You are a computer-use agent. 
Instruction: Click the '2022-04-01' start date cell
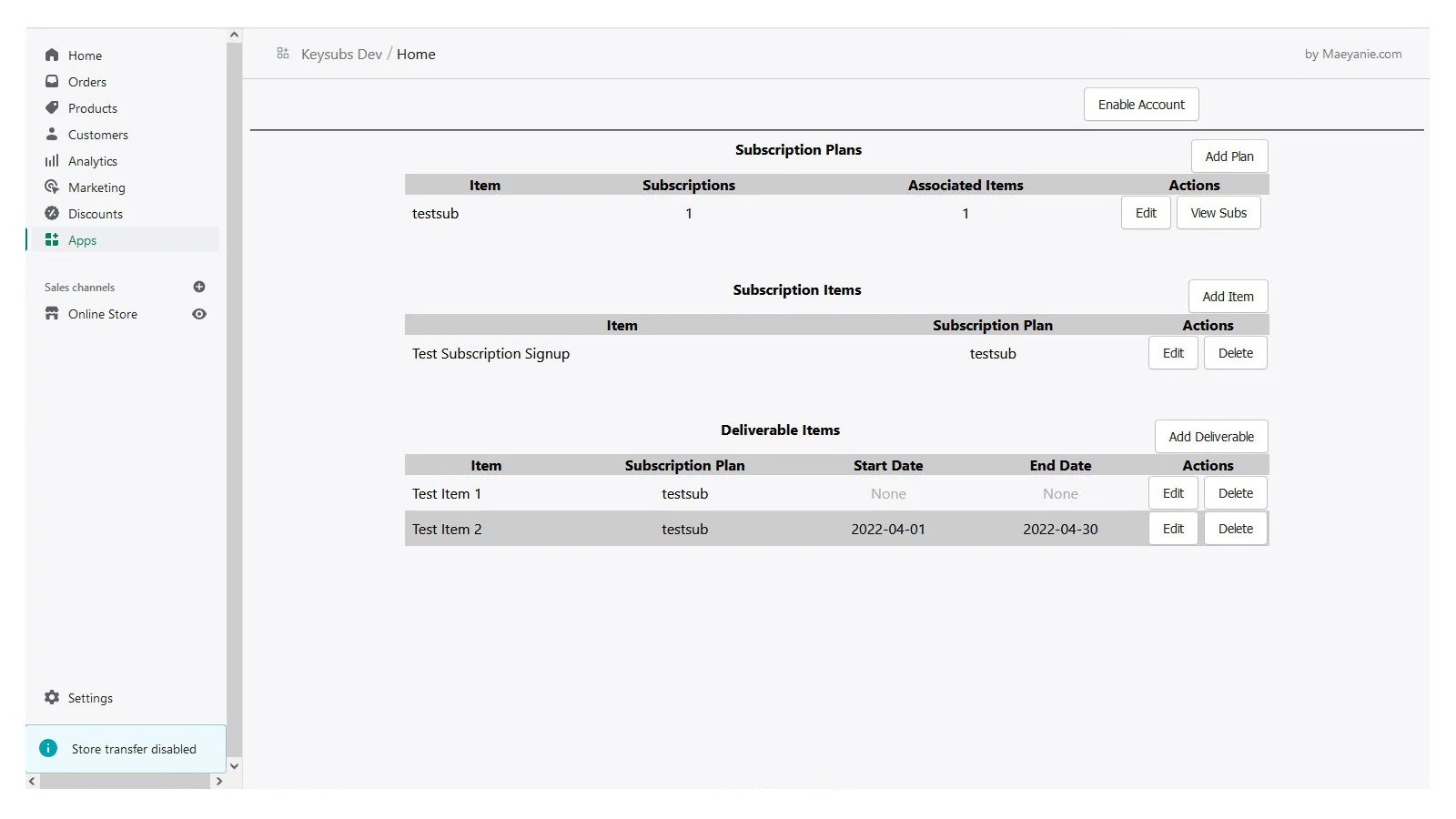888,530
